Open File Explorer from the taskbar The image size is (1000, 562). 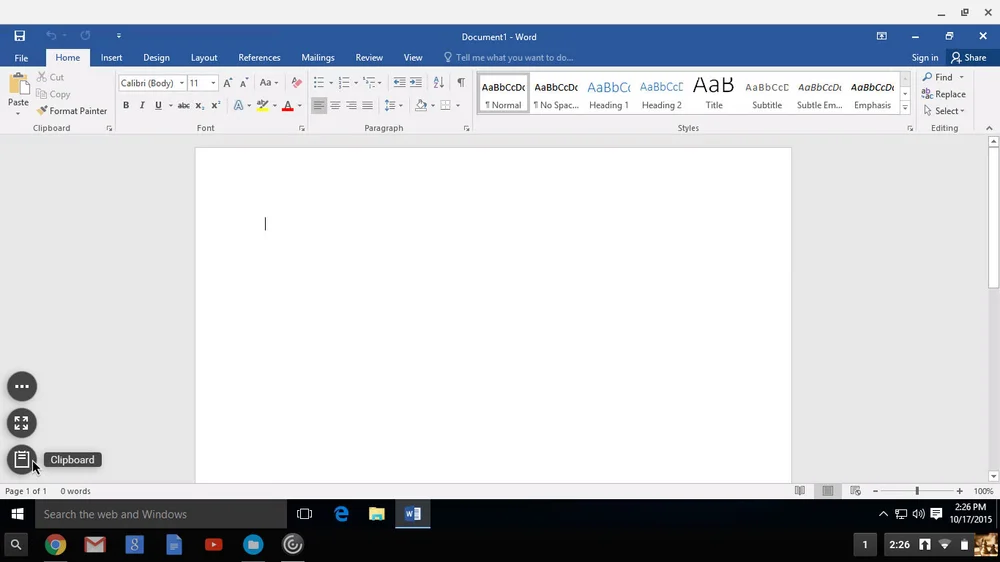point(376,514)
